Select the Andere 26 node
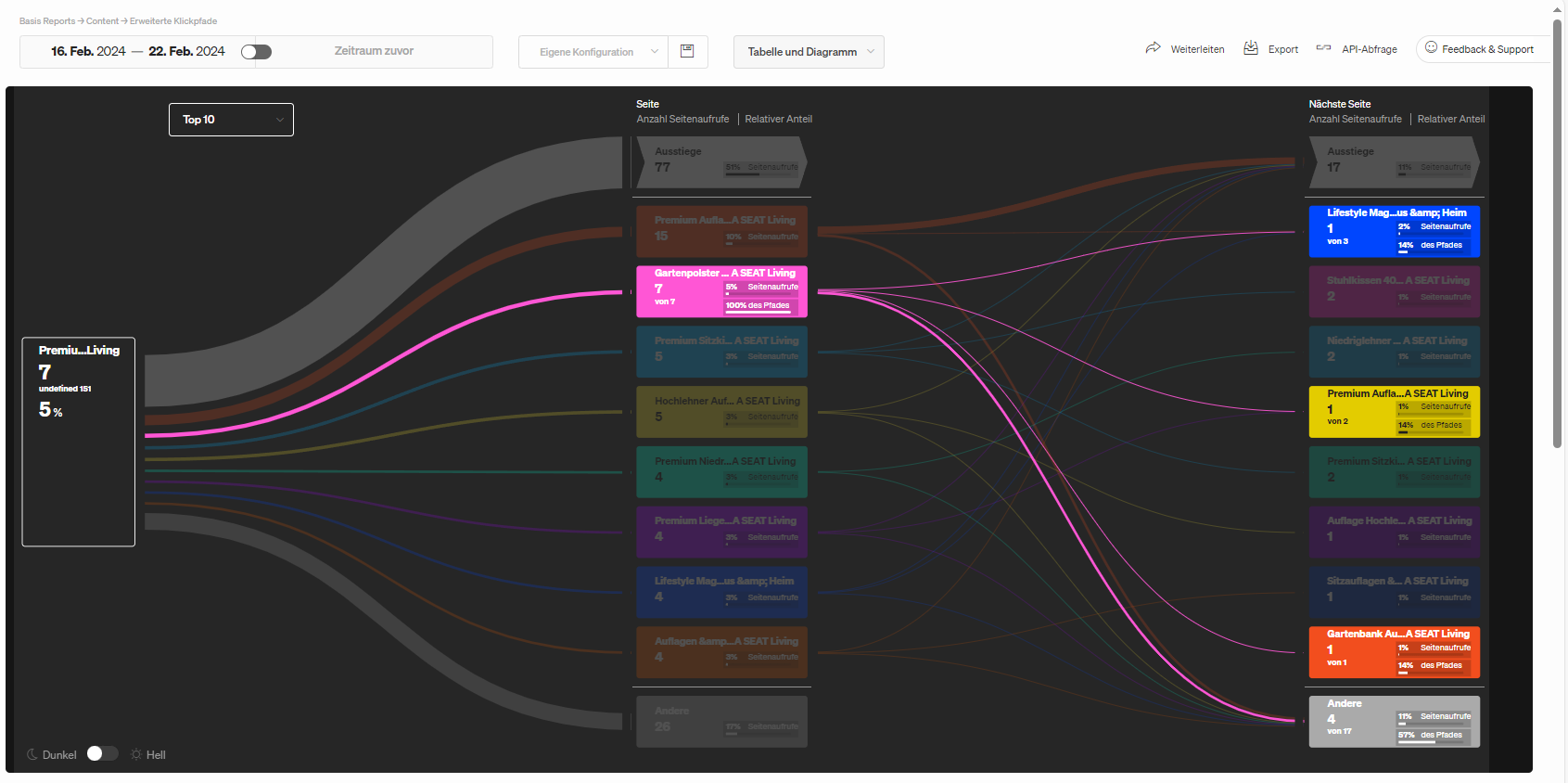The image size is (1568, 783). 721,722
